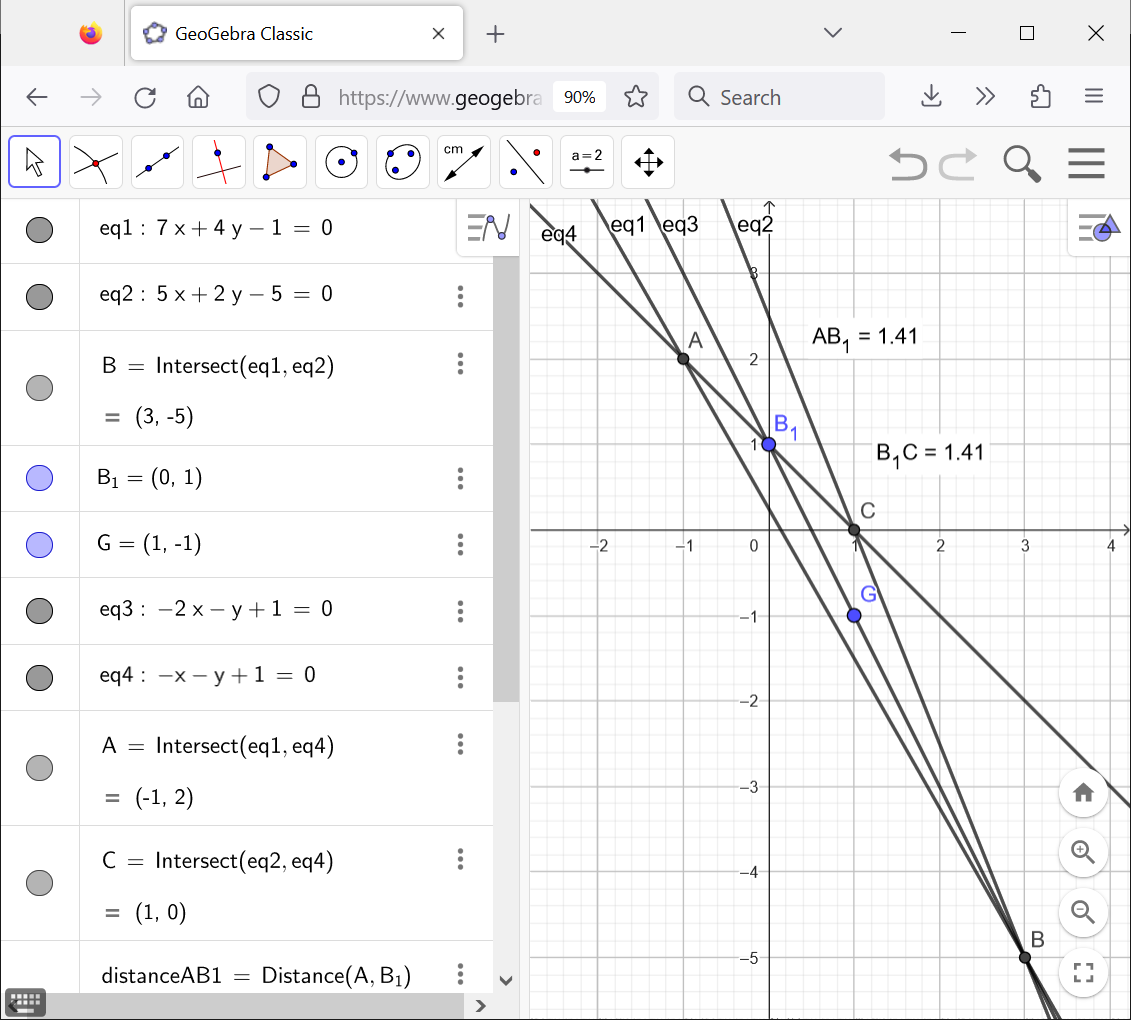Reload the page in Firefox

145,97
